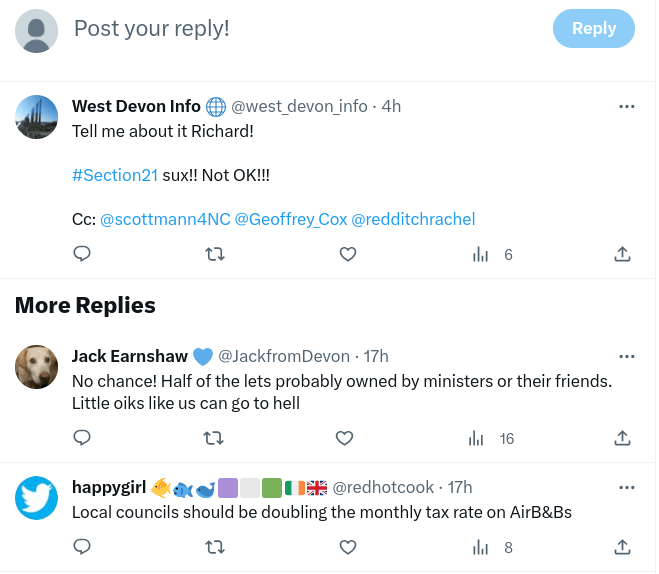Repost West Devon Info's tweet

coord(214,255)
